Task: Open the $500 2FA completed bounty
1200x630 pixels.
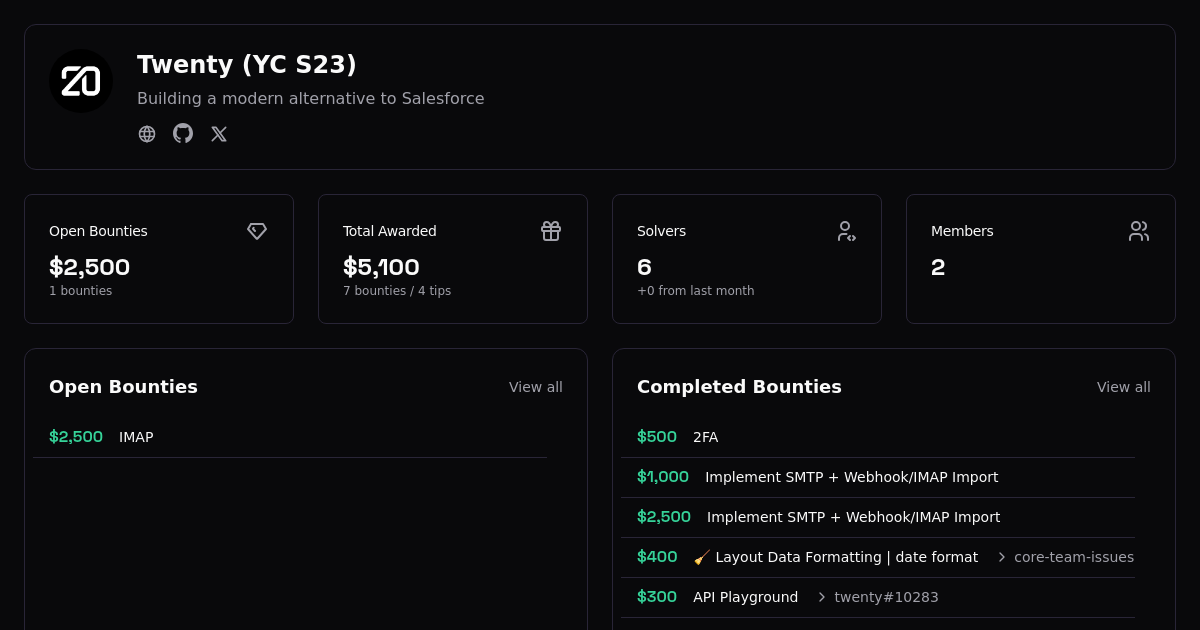Action: click(x=705, y=437)
